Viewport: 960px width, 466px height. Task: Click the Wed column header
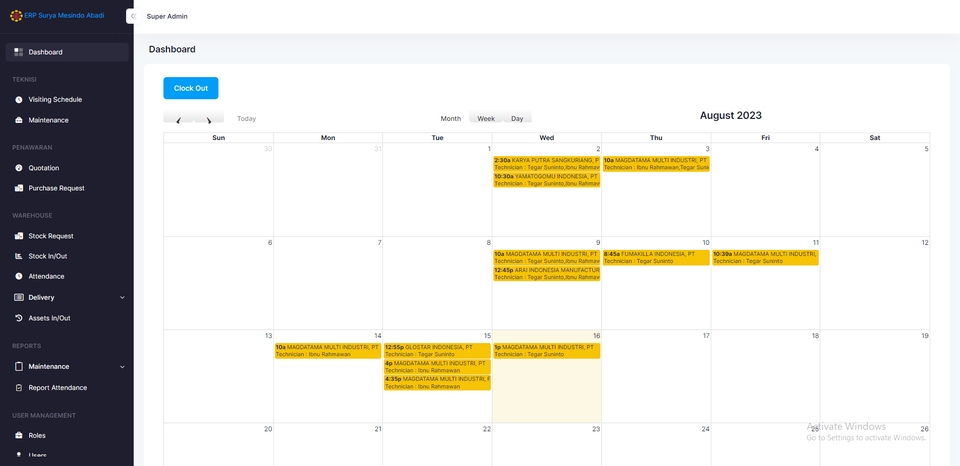pos(547,138)
